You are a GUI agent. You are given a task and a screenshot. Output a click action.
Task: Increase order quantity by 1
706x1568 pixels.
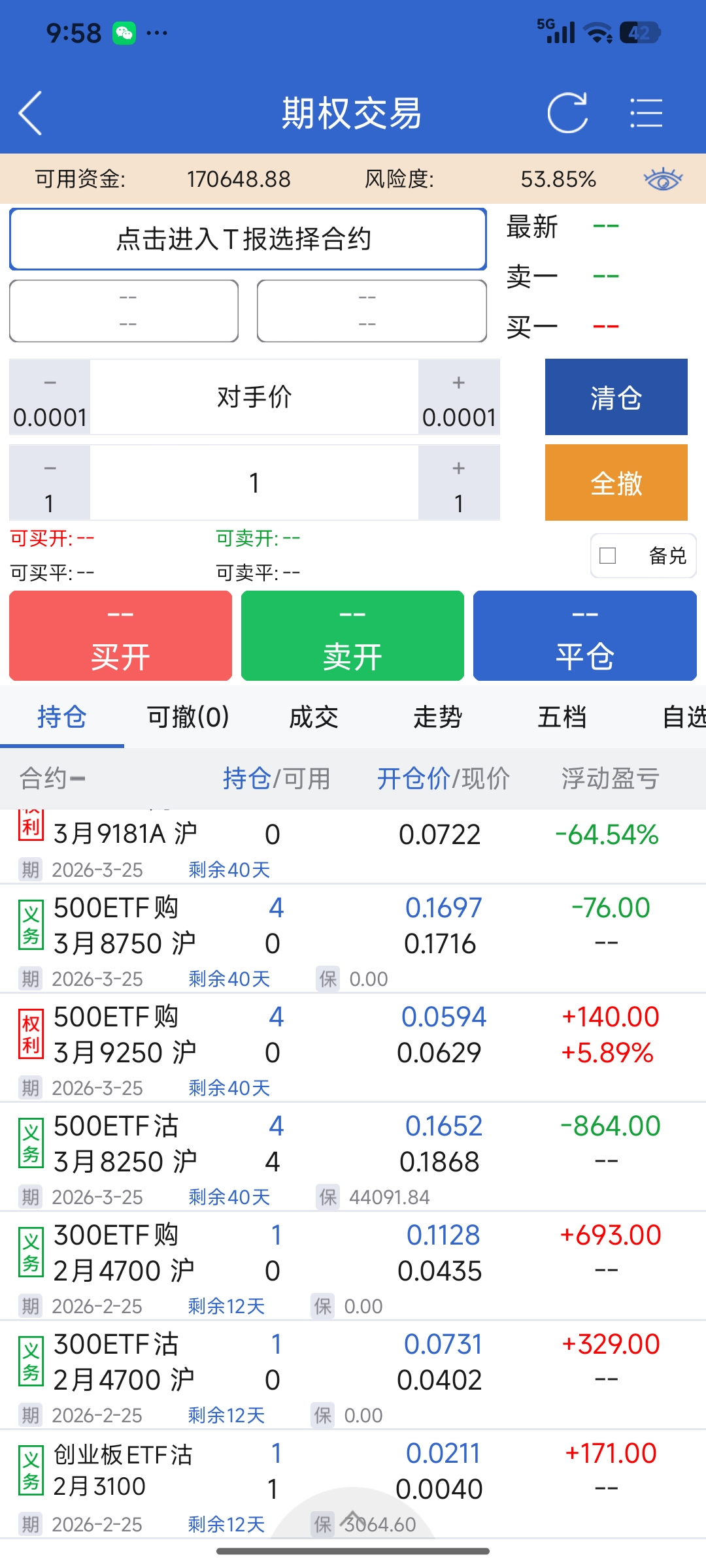[x=459, y=483]
